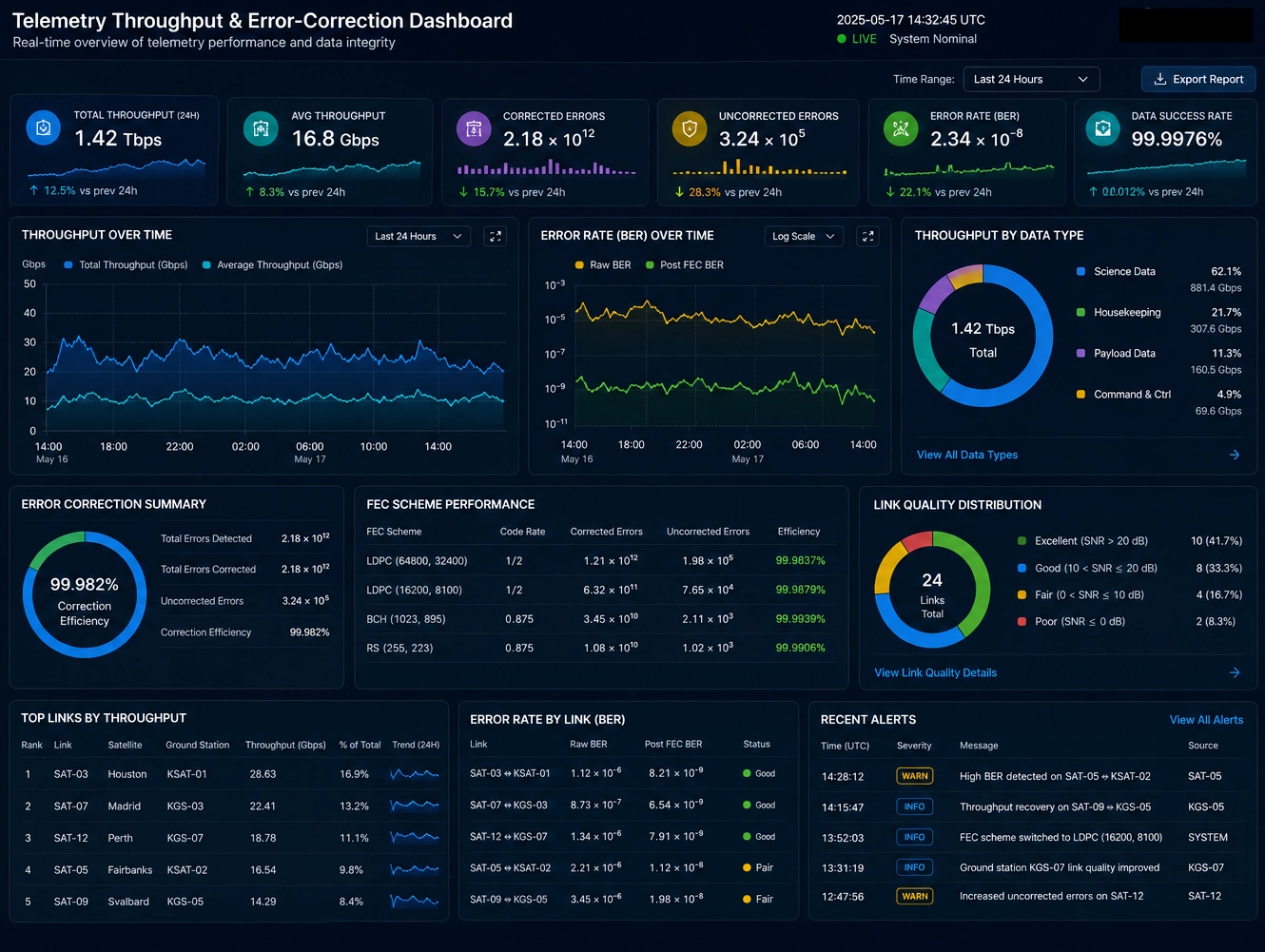Toggle Payload Data in the donut legend
The height and width of the screenshot is (952, 1265).
click(x=1116, y=353)
